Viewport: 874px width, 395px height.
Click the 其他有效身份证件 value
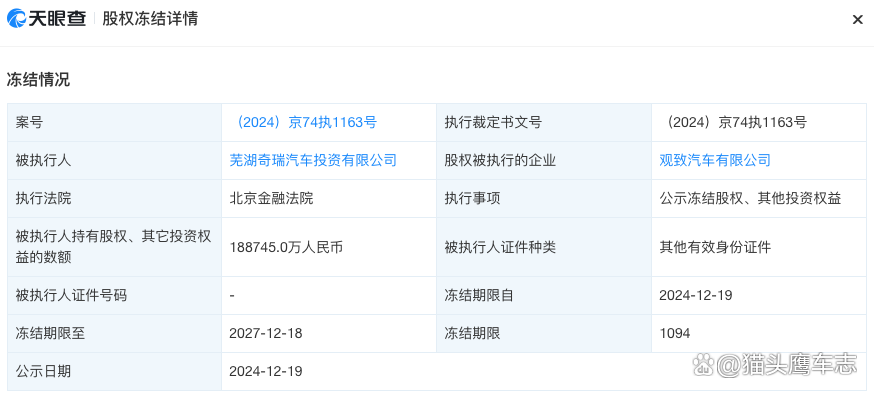pyautogui.click(x=715, y=247)
